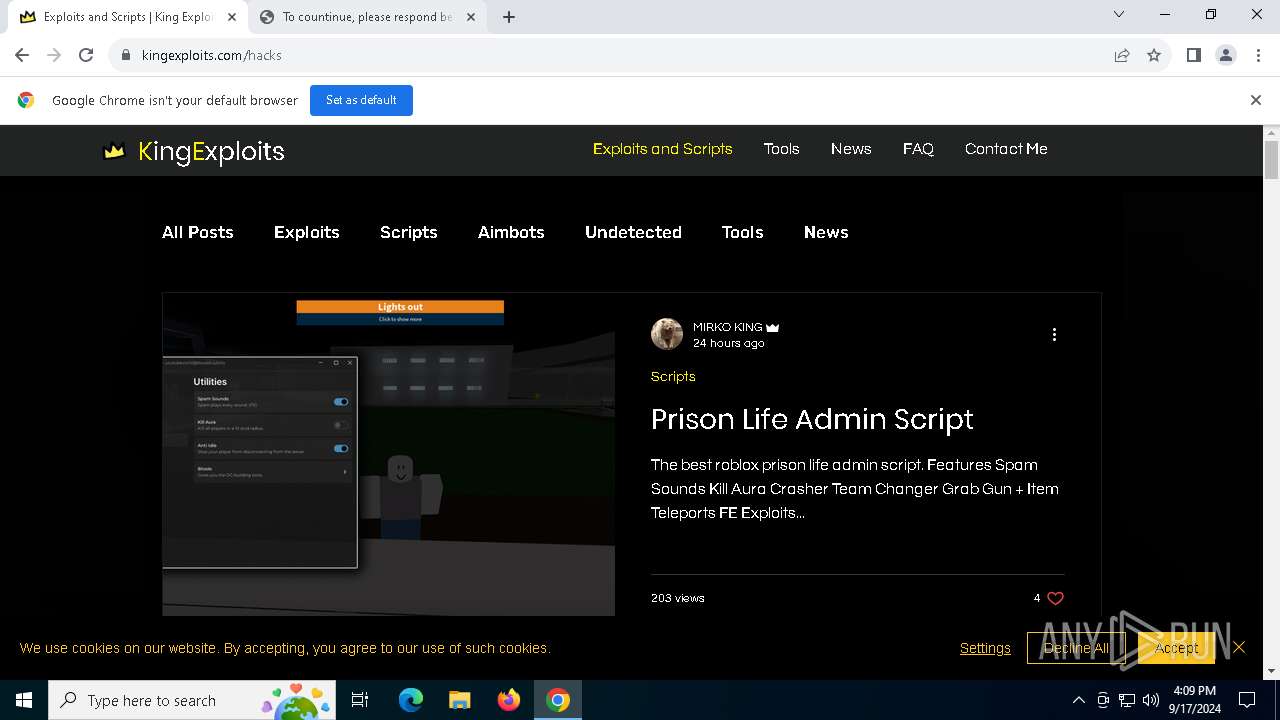Bookmark this tab with the star icon
The width and height of the screenshot is (1280, 720).
click(x=1154, y=55)
